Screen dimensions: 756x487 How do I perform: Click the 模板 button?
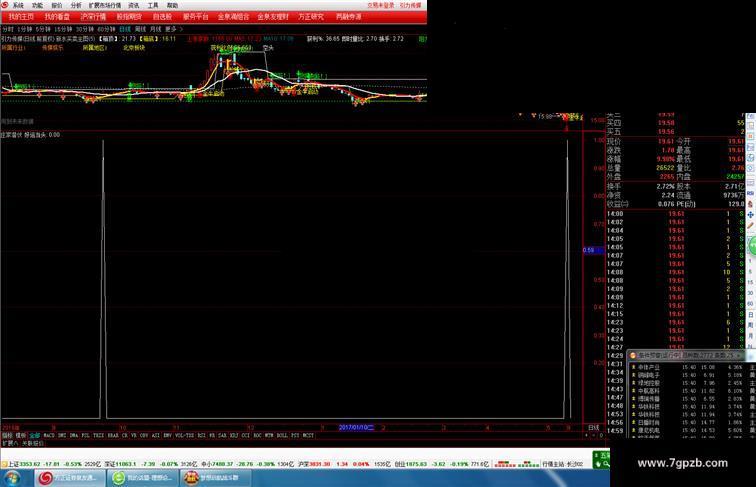pos(21,435)
